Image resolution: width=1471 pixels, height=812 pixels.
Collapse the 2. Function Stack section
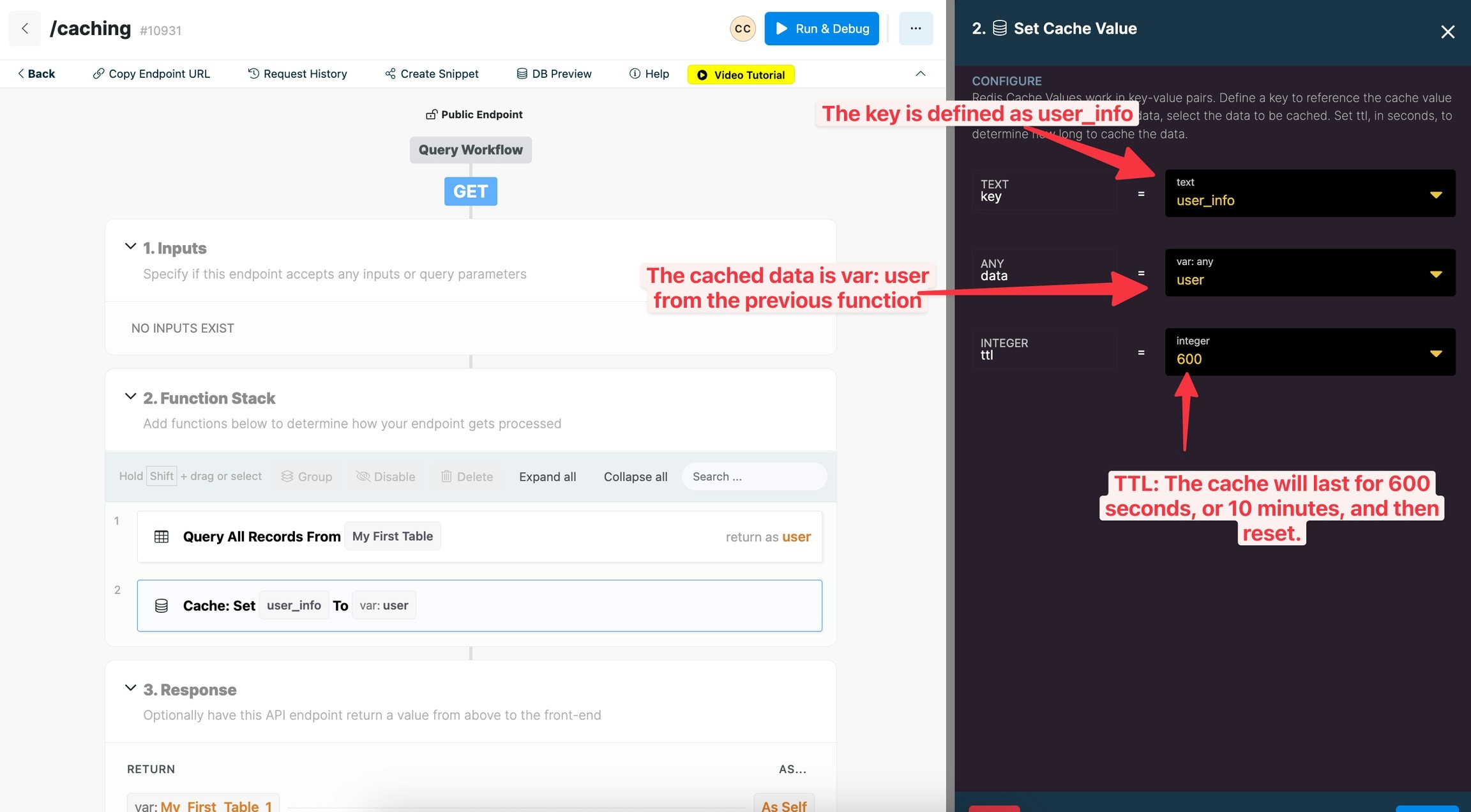130,396
